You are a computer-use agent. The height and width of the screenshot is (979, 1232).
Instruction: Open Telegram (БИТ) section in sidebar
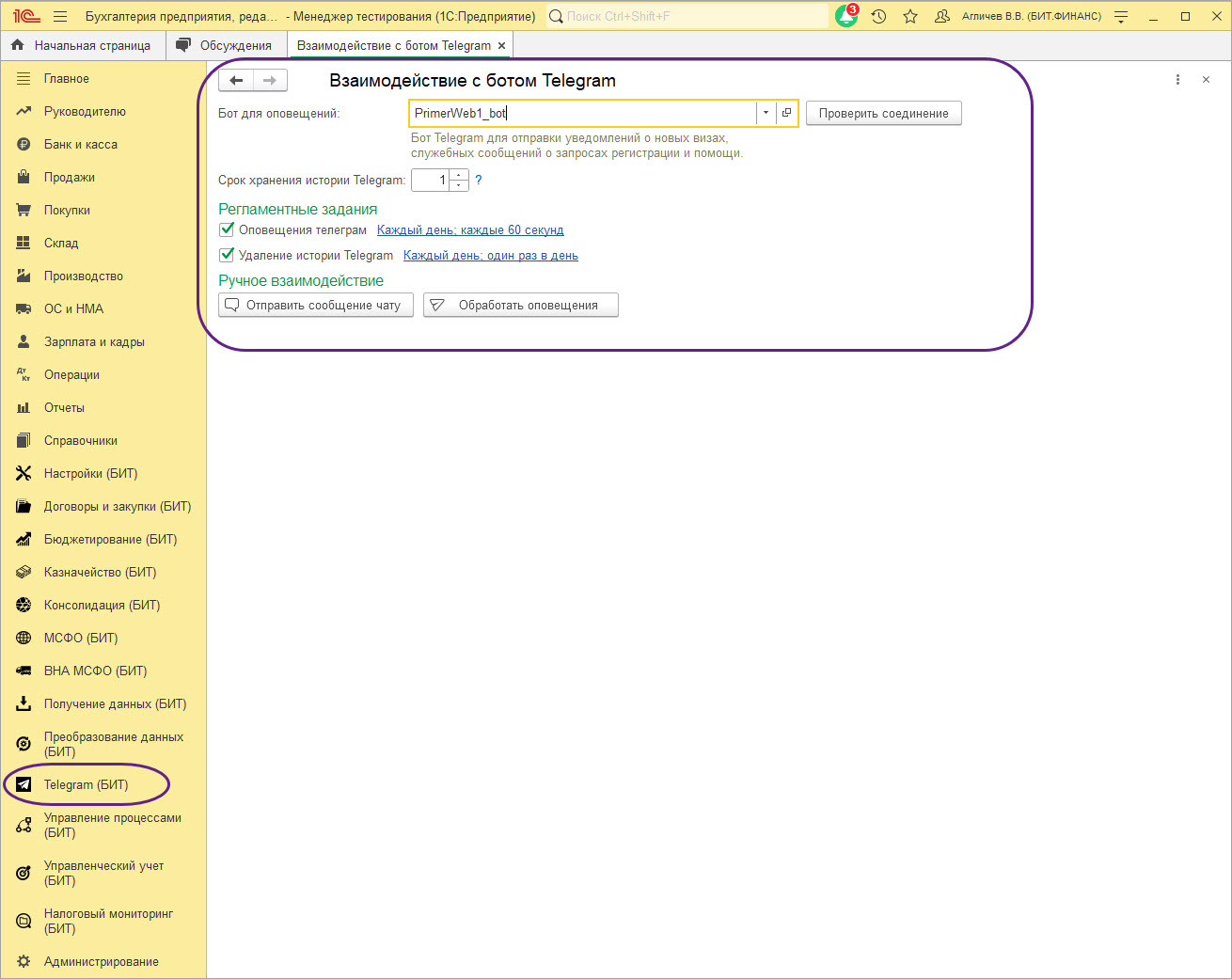click(x=86, y=784)
